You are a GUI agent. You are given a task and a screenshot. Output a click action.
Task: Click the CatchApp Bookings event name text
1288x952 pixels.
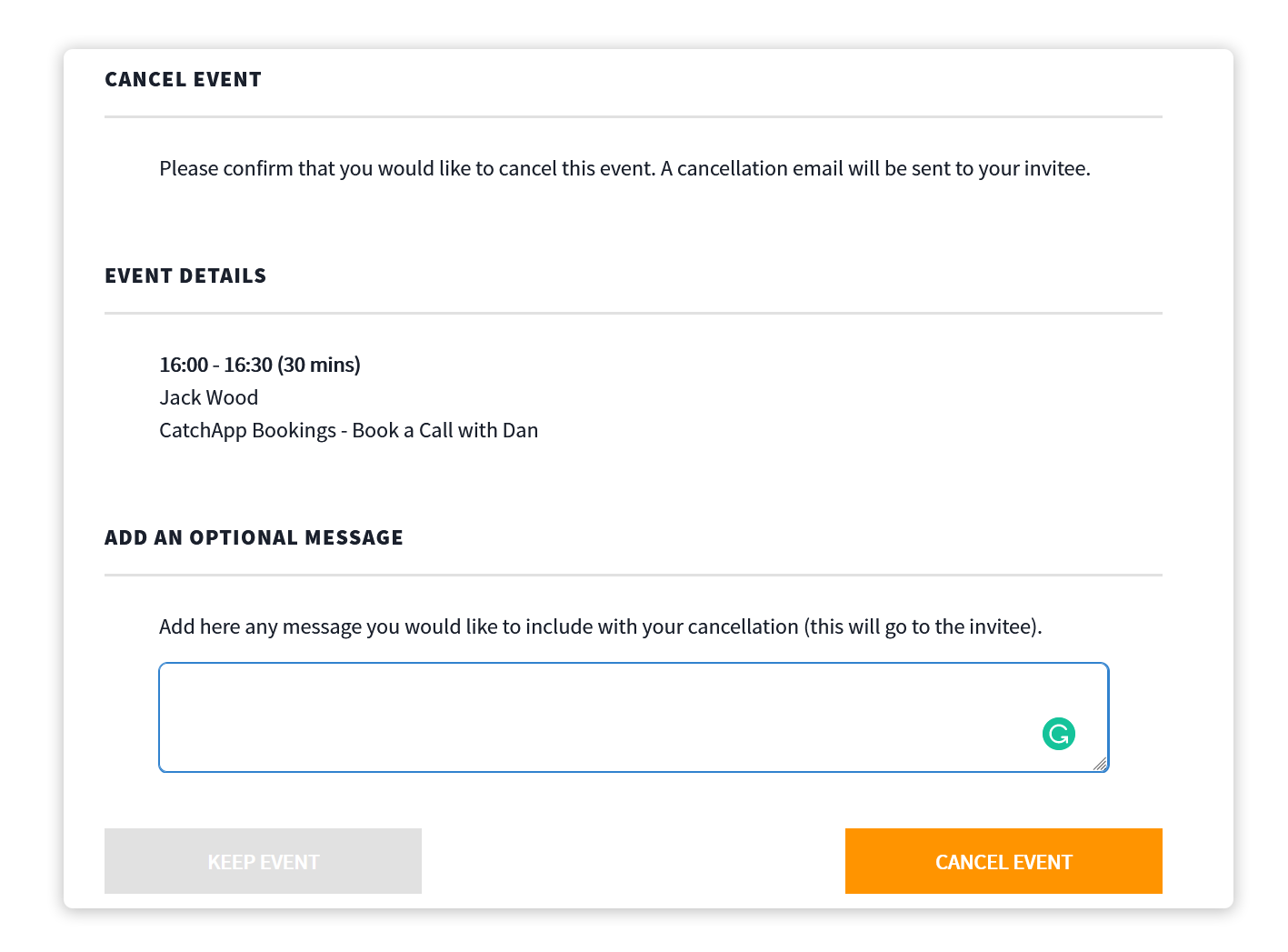[349, 430]
